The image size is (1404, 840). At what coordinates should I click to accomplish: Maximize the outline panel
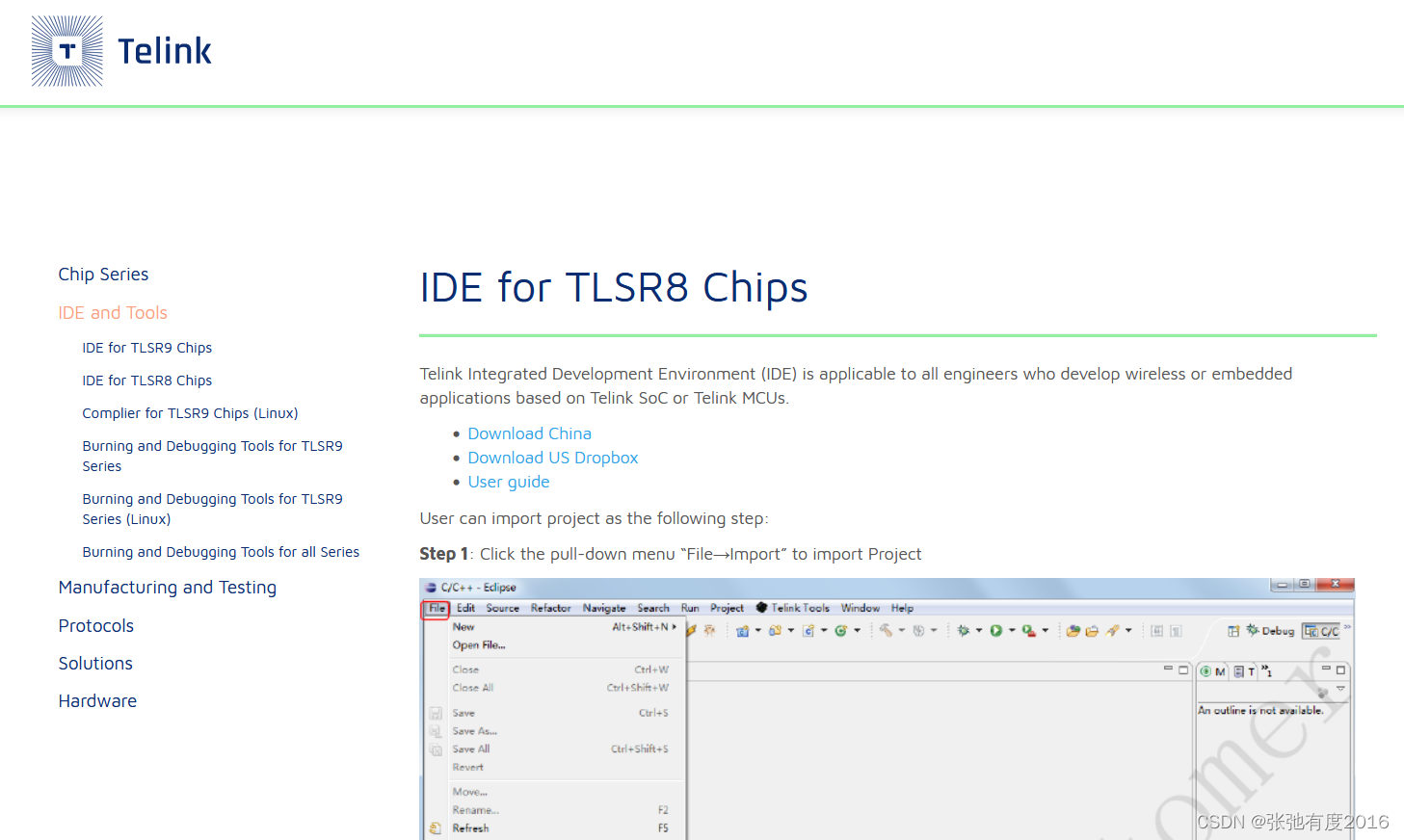(1340, 669)
